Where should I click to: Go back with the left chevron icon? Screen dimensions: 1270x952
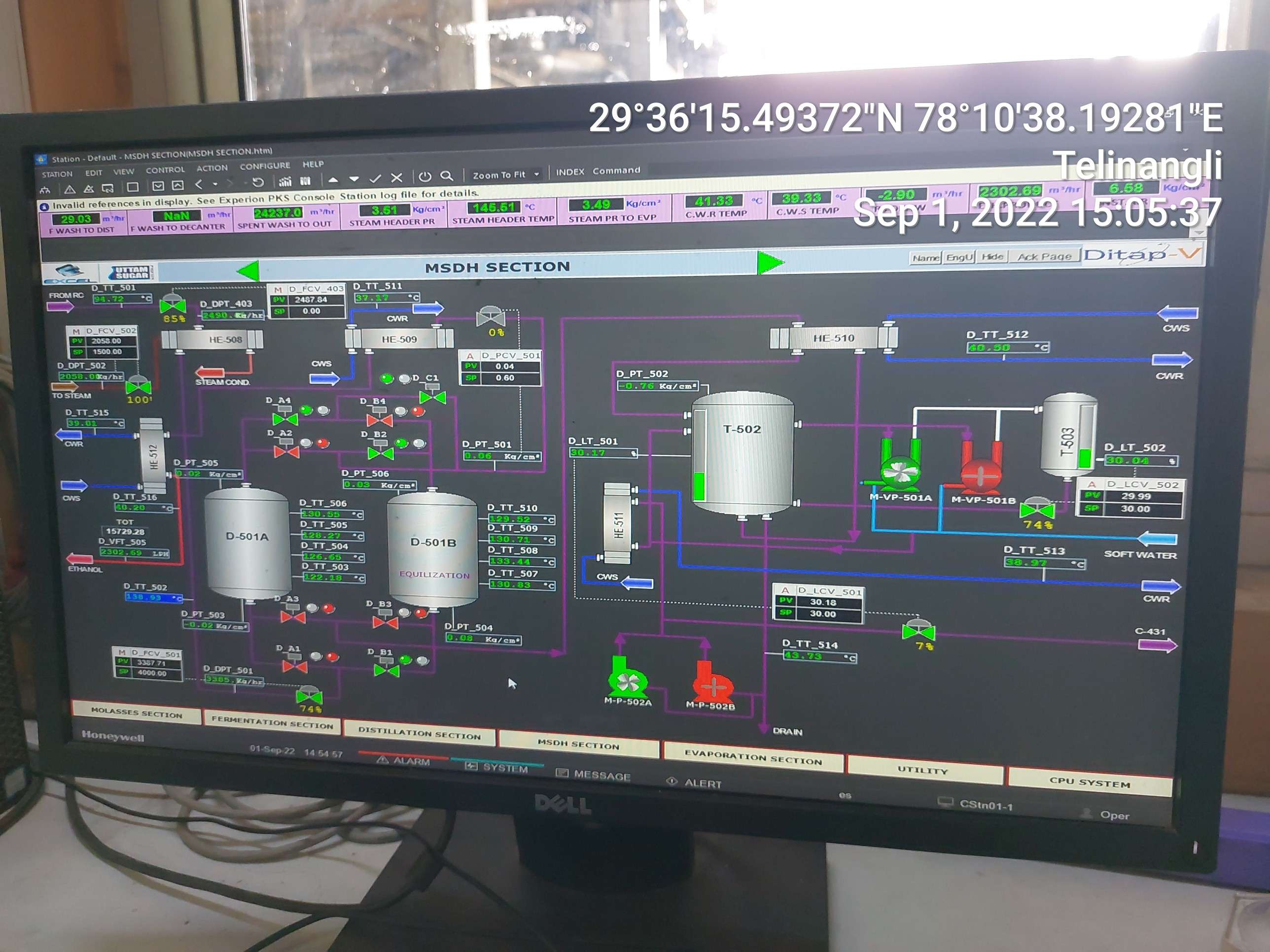coord(199,185)
